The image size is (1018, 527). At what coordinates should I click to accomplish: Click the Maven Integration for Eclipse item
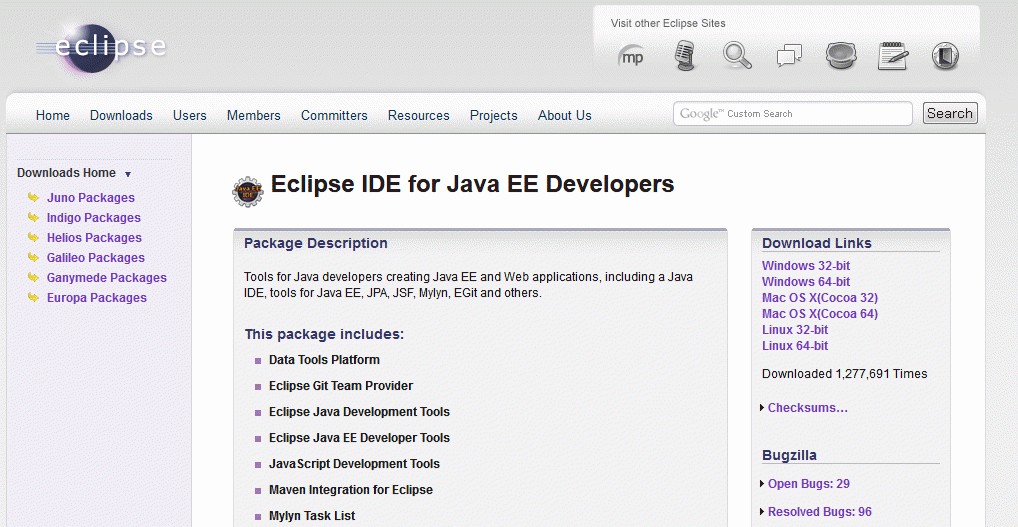351,490
